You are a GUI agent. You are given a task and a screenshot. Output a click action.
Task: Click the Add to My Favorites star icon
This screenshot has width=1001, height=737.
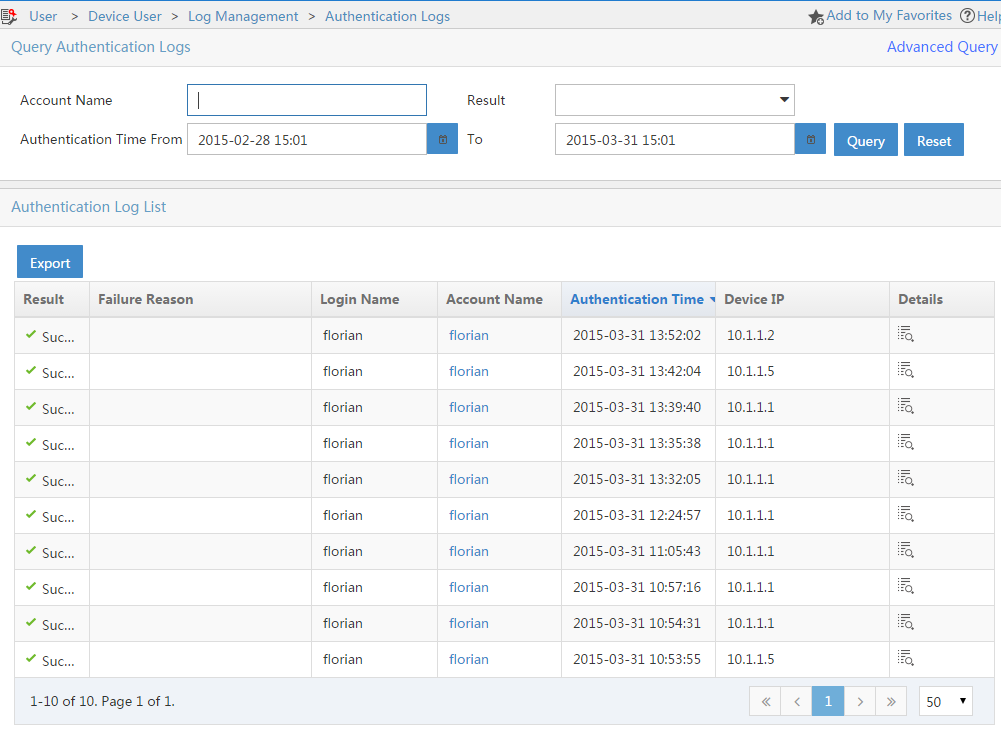[x=816, y=17]
